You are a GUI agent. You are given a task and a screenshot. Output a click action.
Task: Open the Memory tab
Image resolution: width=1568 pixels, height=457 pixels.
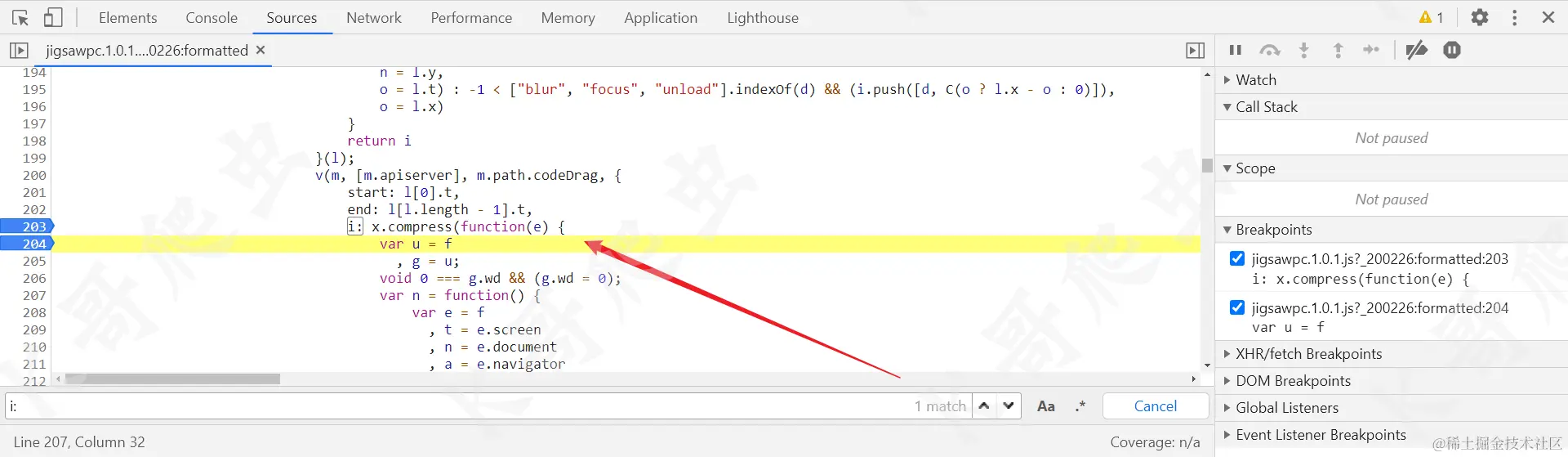coord(568,17)
